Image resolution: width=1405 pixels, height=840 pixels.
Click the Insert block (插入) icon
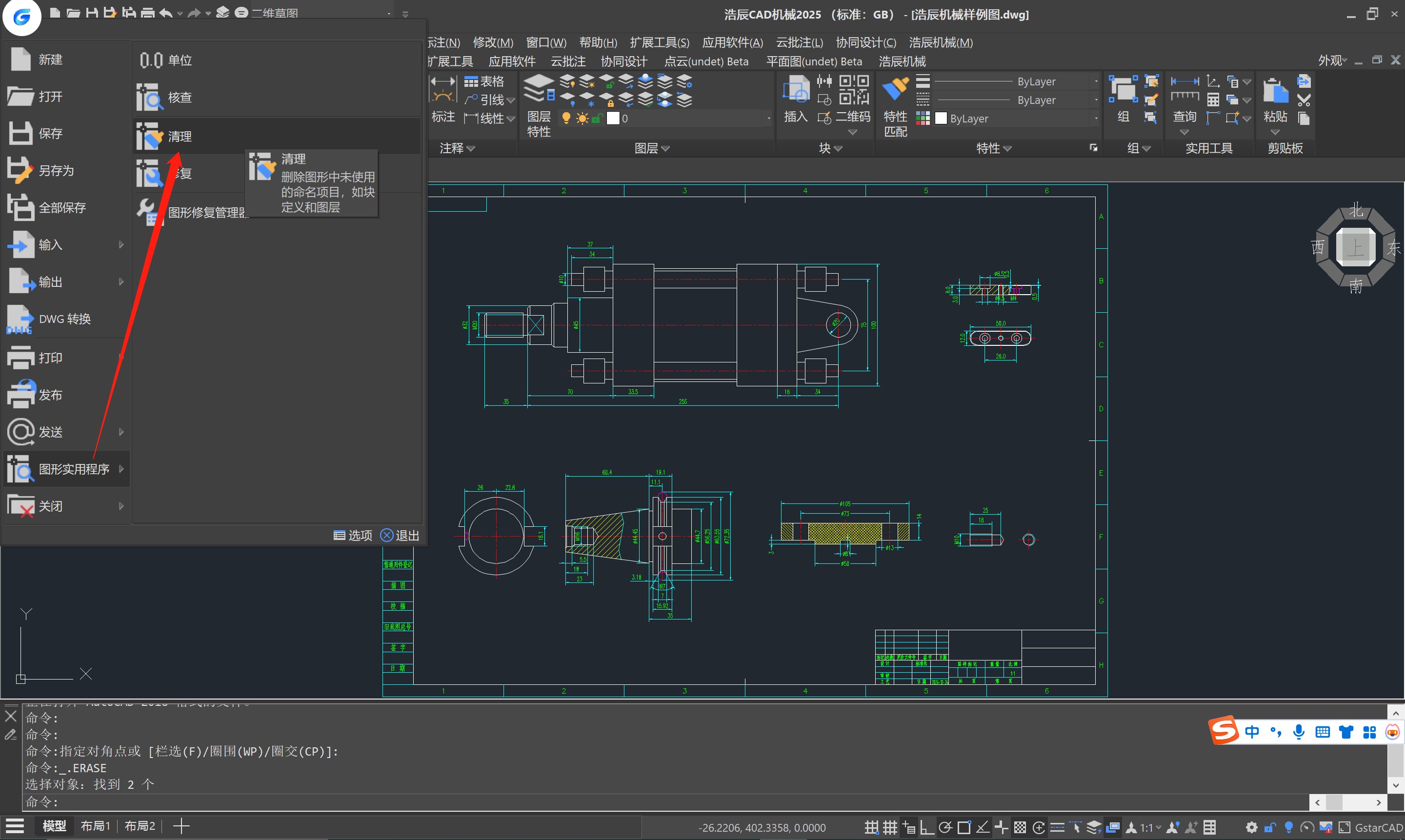click(795, 91)
